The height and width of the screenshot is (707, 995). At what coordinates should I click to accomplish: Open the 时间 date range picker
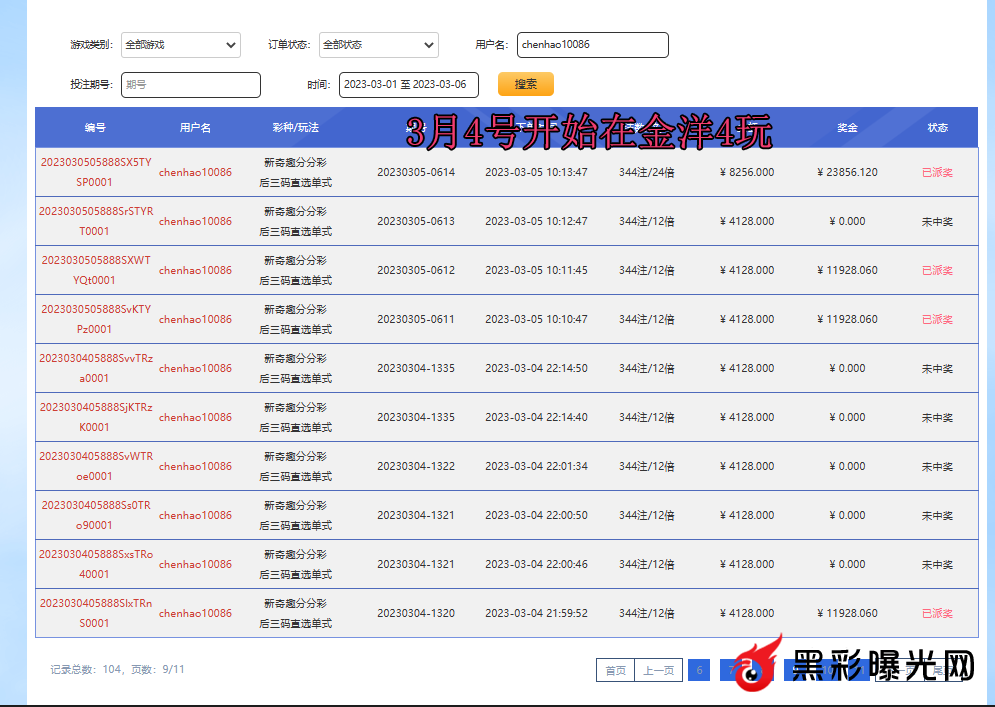(x=408, y=85)
